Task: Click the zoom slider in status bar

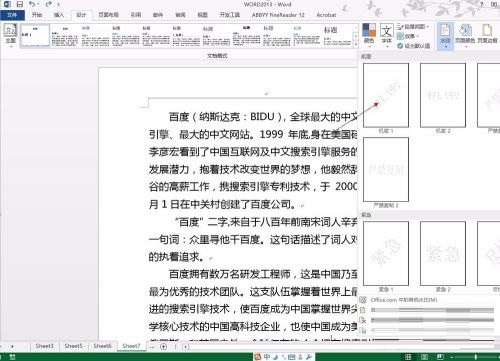Action: 476,357
